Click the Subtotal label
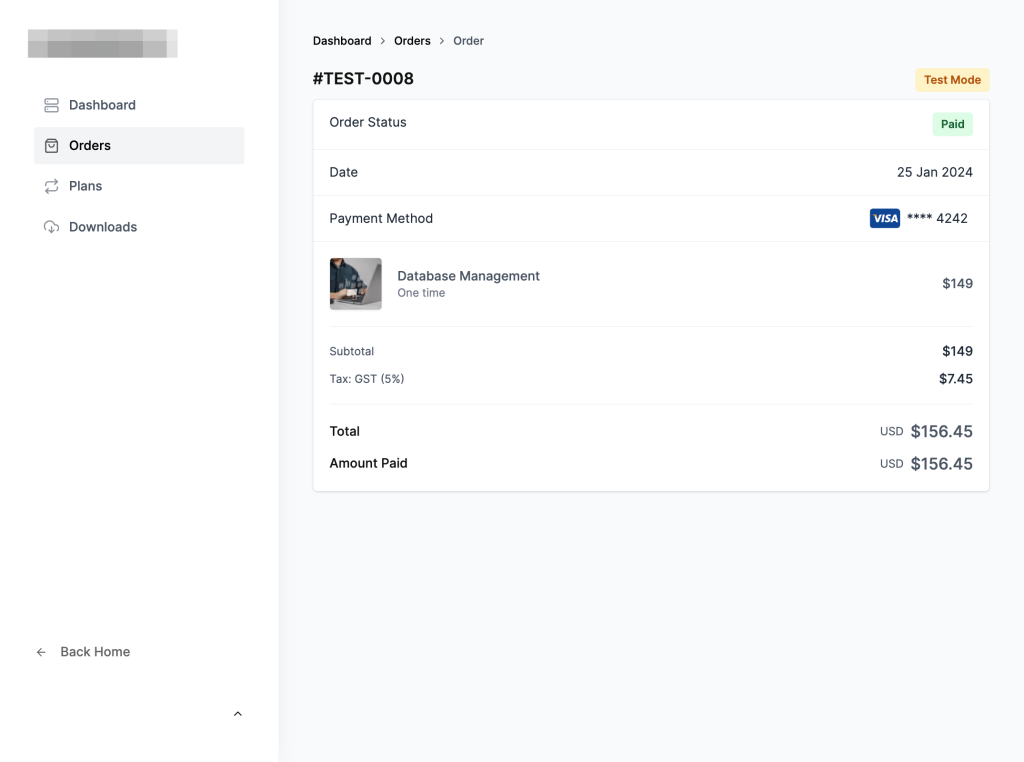 pos(351,351)
